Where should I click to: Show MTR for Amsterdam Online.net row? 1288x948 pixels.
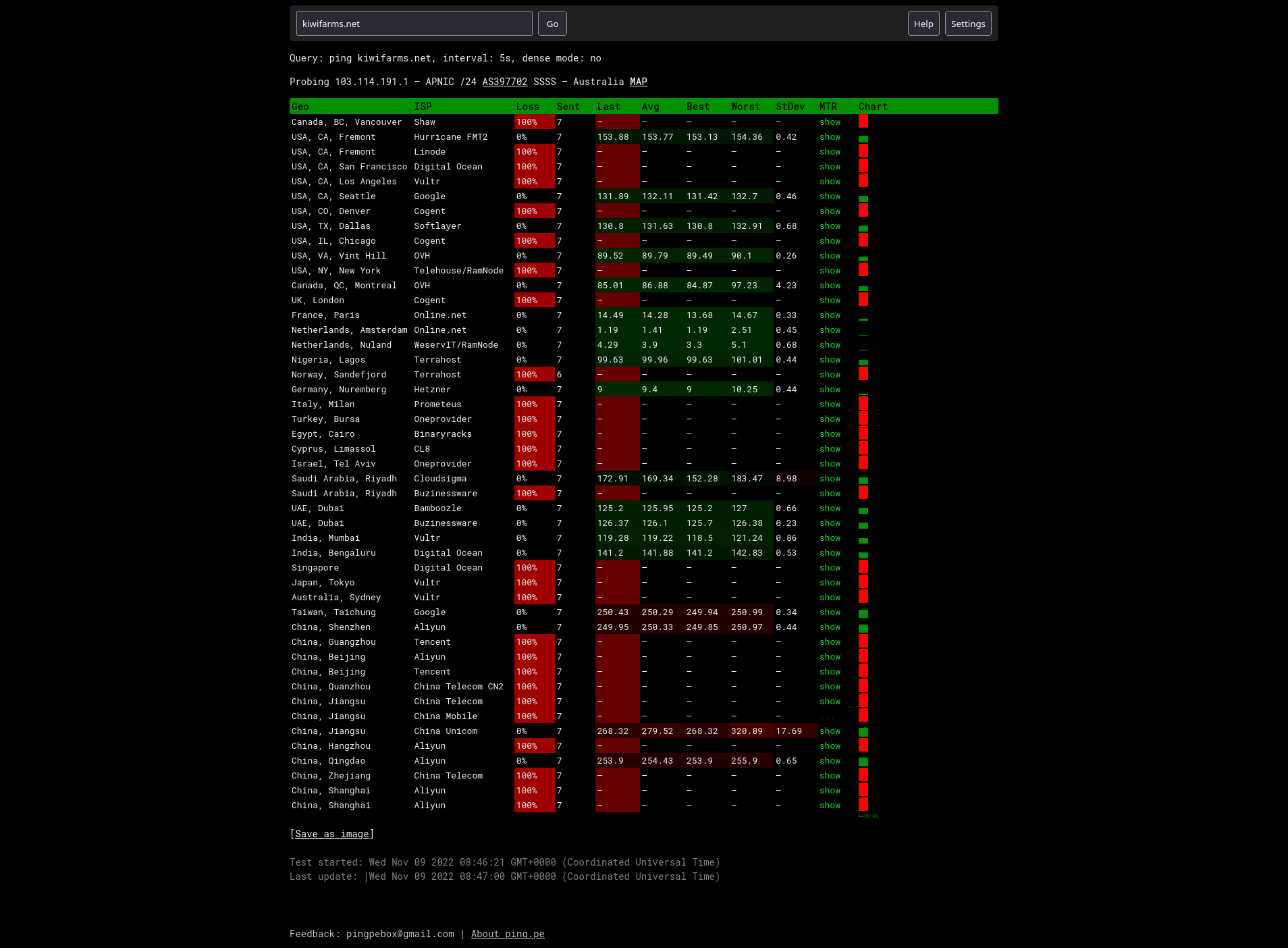coord(830,330)
